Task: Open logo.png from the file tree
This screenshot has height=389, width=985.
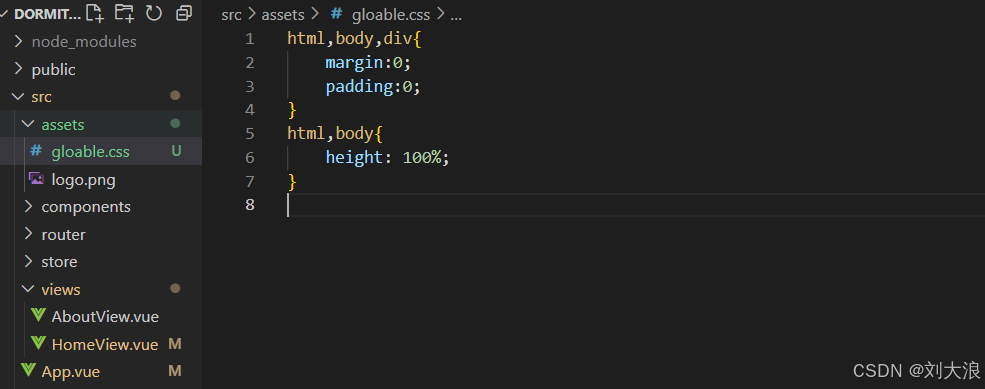Action: [x=84, y=180]
